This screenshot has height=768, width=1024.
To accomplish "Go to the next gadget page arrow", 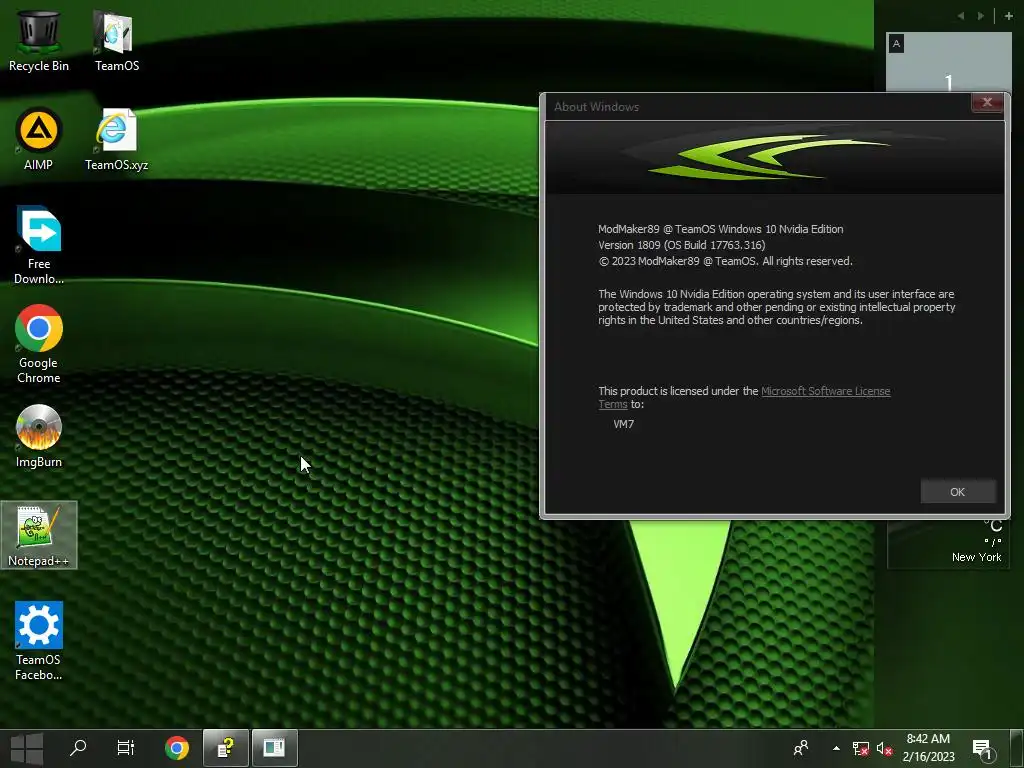I will [x=980, y=16].
